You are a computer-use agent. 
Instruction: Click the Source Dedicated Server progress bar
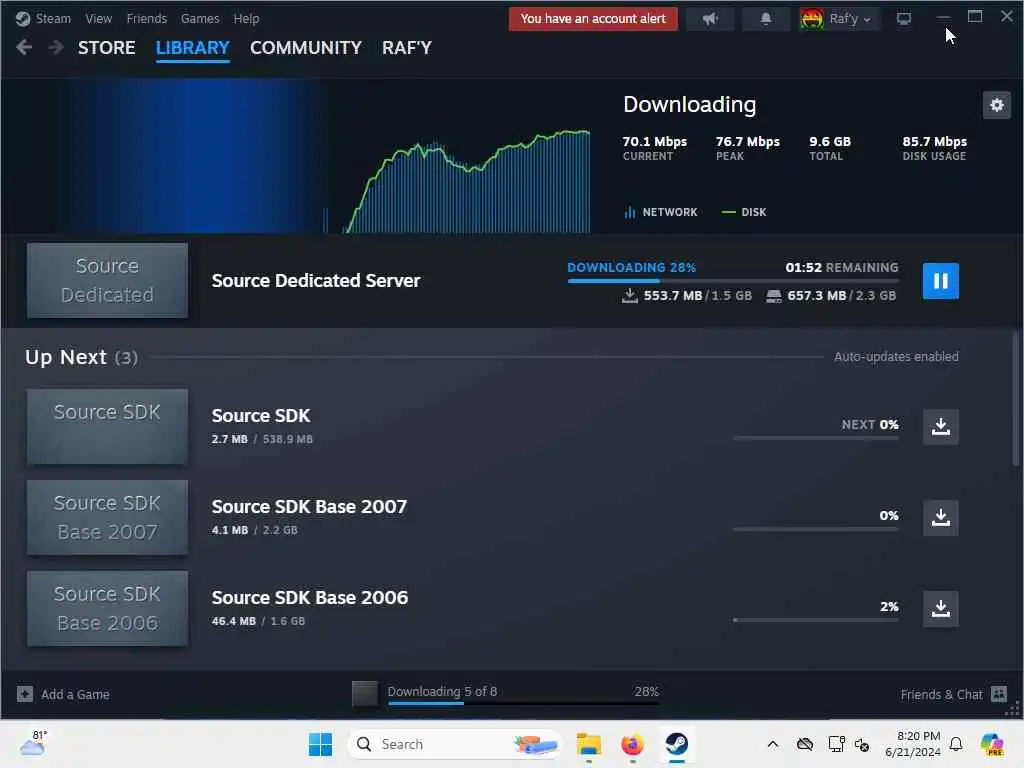pos(733,281)
